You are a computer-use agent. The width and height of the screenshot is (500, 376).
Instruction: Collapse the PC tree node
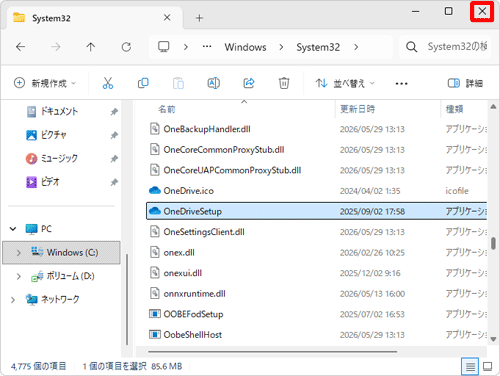(x=13, y=229)
